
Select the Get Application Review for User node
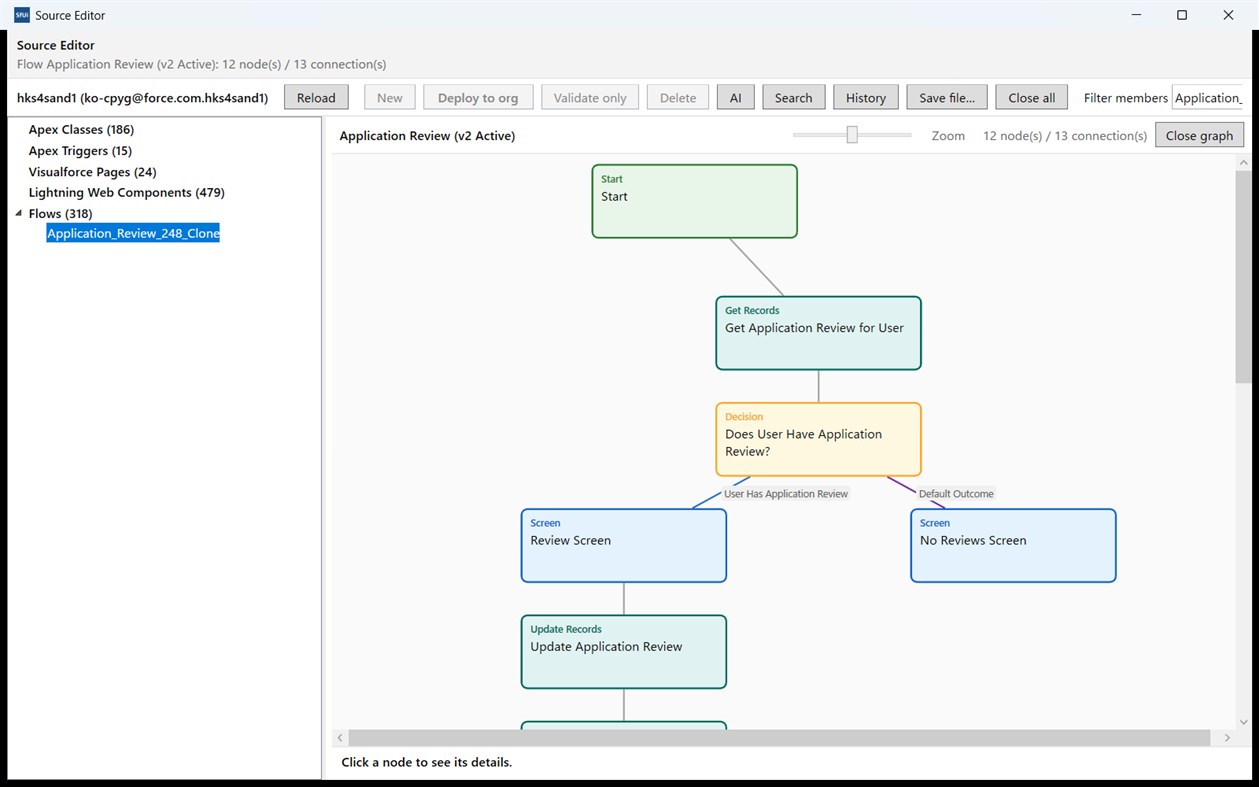(818, 333)
